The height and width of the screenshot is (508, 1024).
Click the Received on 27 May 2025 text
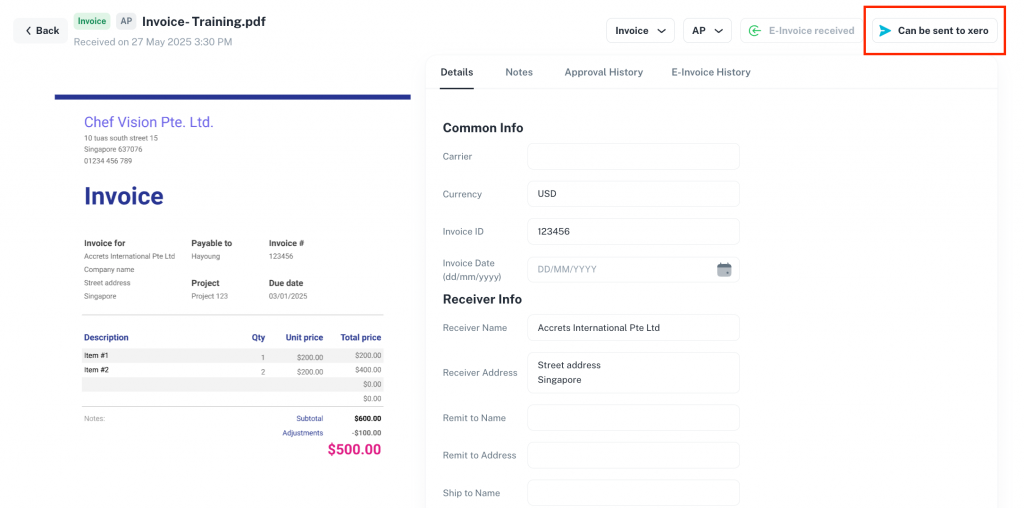click(153, 42)
